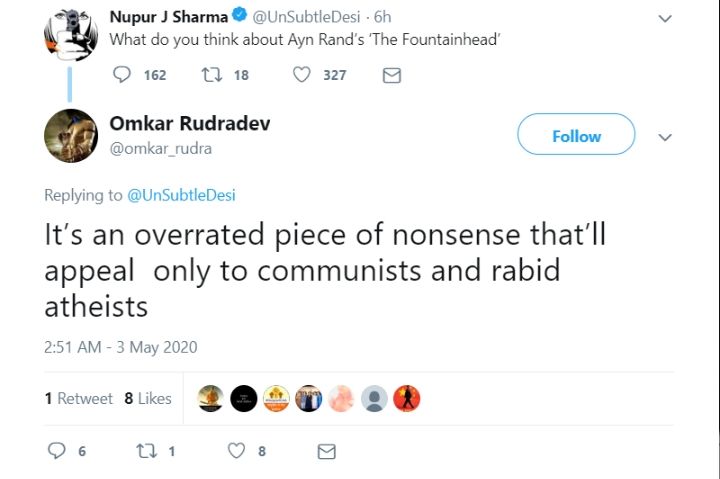Click the 2:51 AM tweet timestamp
Viewport: 720px width, 479px height.
(120, 347)
